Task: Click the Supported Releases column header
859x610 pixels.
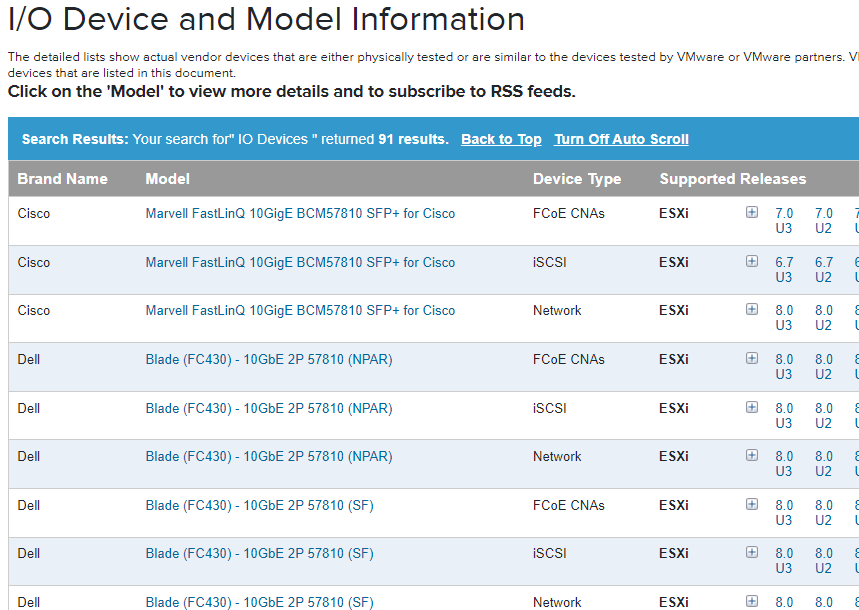Action: (733, 179)
